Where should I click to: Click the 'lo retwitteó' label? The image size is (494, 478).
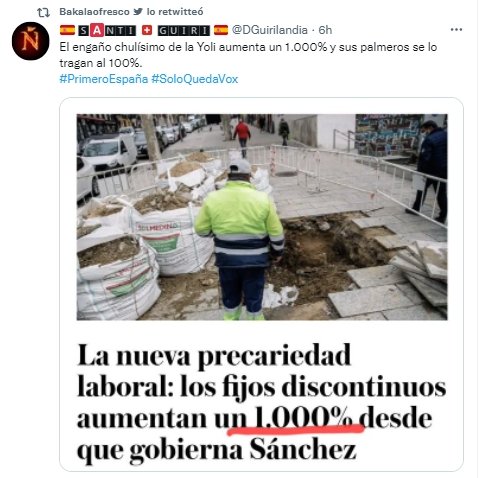[175, 12]
